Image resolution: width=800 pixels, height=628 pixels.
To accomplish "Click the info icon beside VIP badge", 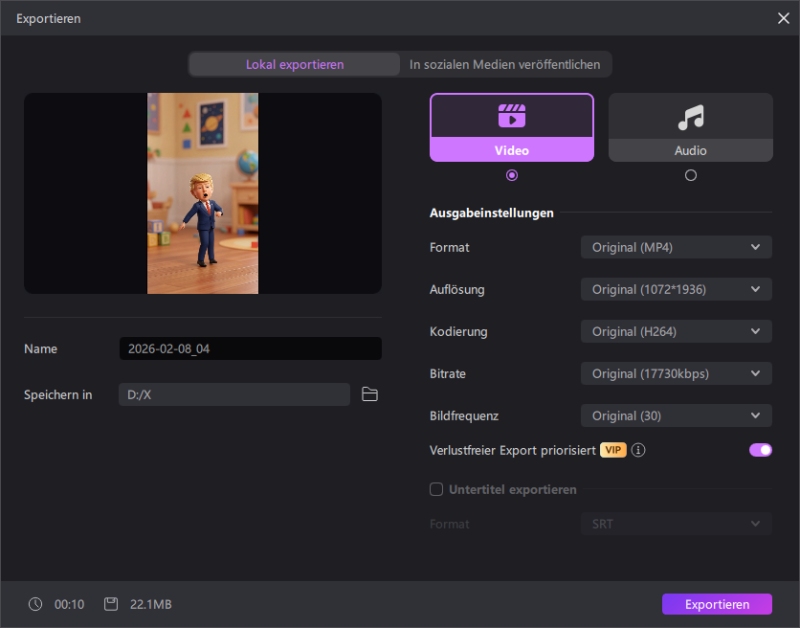I will pos(638,450).
